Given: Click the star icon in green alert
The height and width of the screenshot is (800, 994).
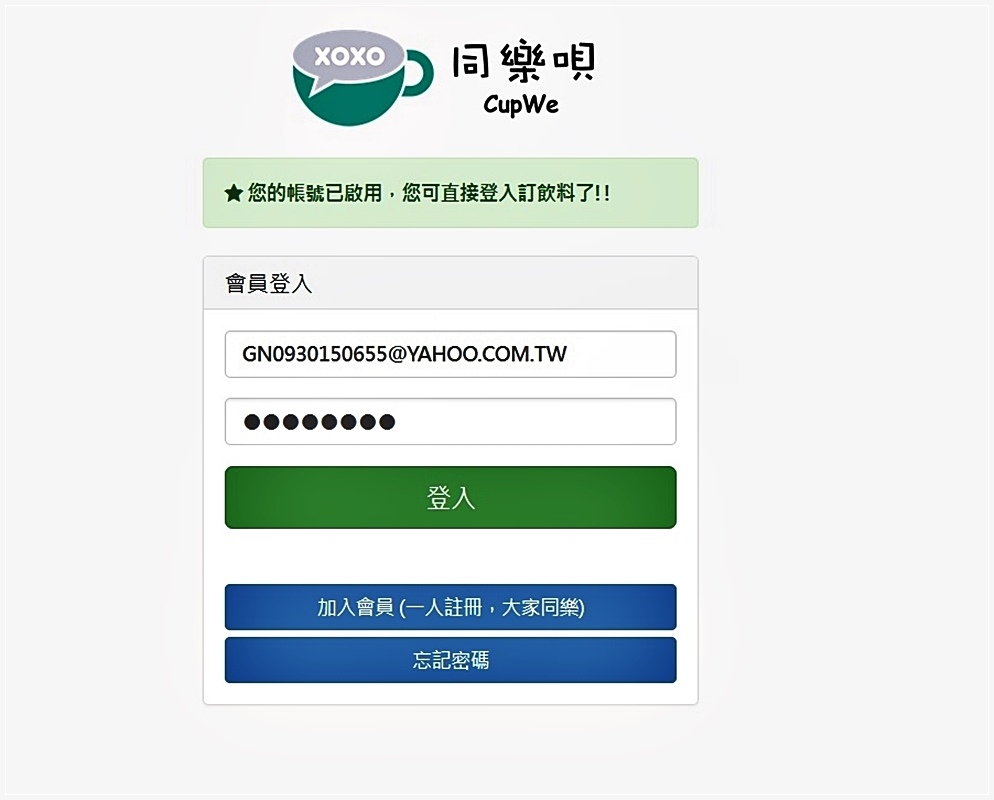Looking at the screenshot, I should coord(233,193).
